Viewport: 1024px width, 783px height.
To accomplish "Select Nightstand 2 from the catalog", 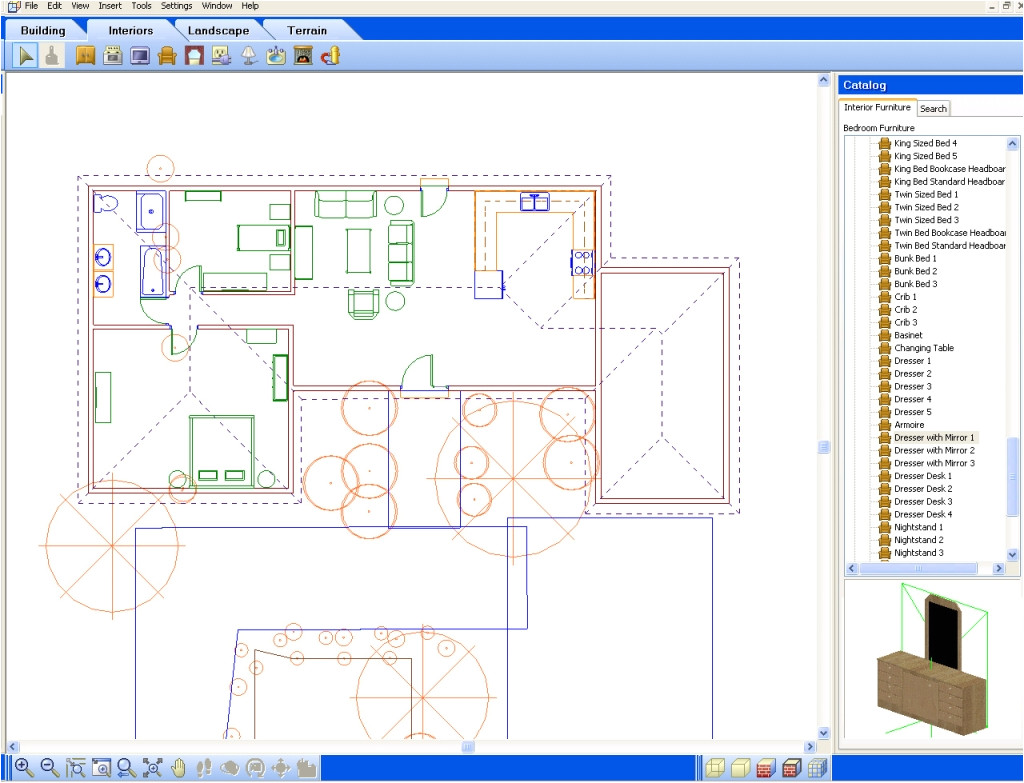I will [x=918, y=540].
